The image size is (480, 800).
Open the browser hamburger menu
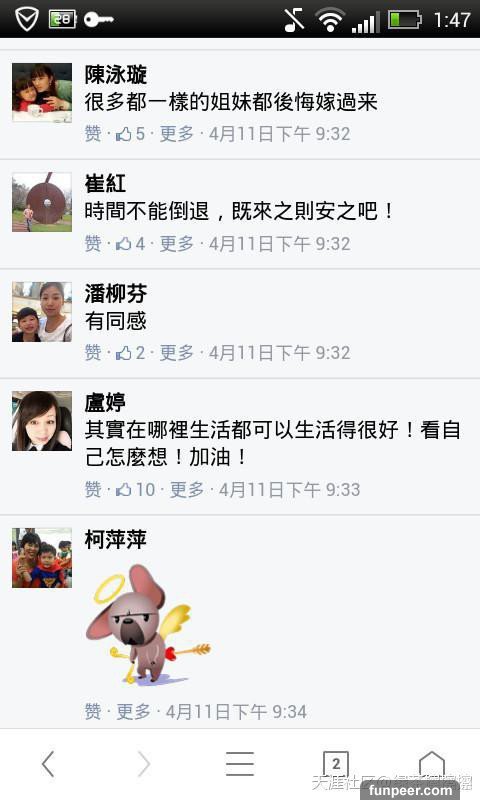click(x=240, y=764)
